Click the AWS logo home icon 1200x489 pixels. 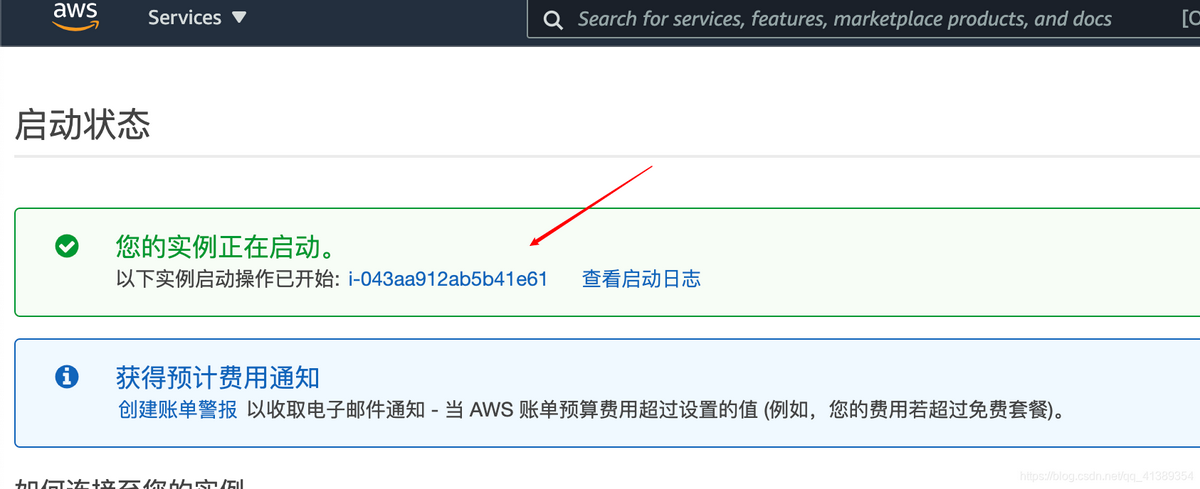pyautogui.click(x=76, y=17)
